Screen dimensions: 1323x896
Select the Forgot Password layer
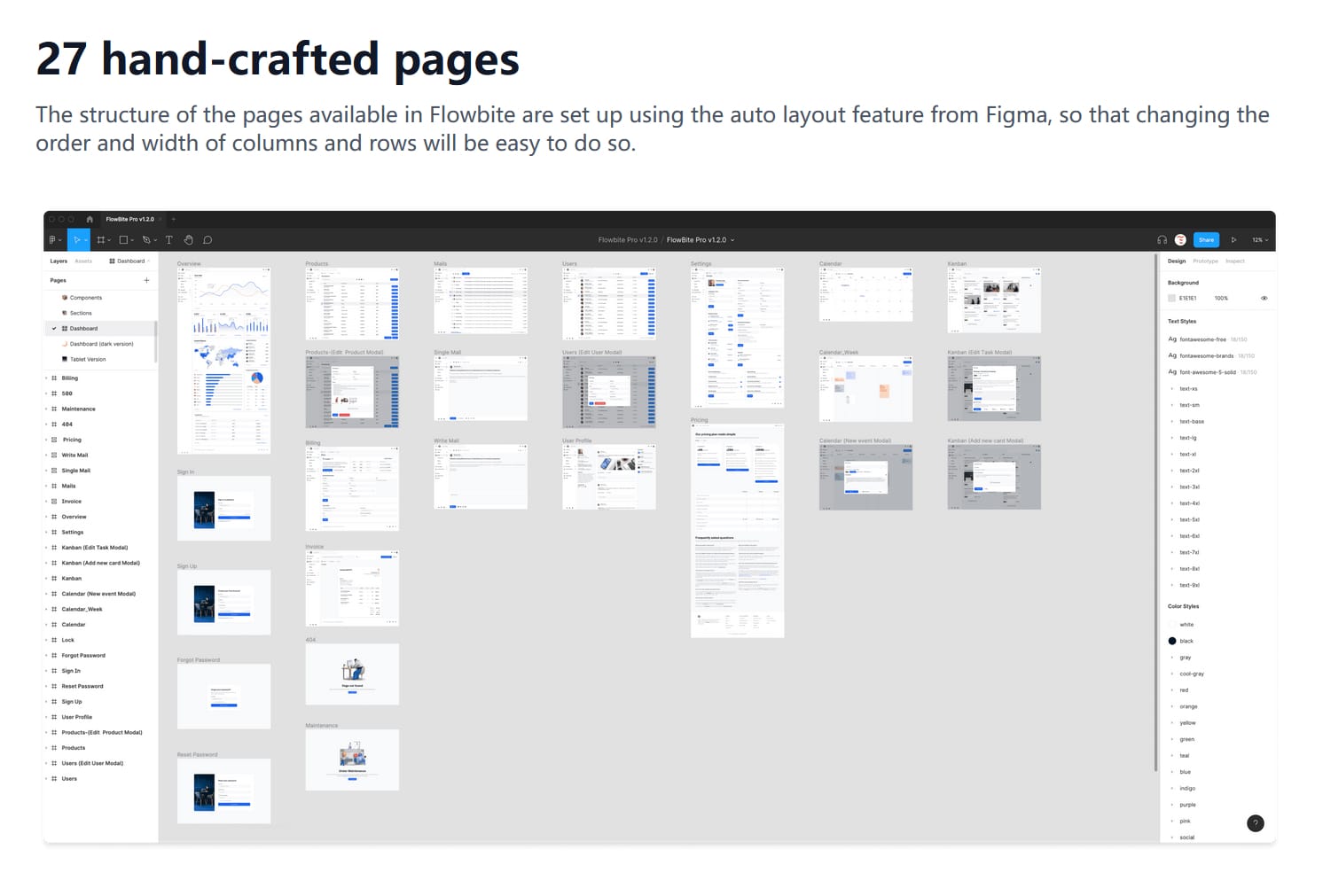coord(83,656)
